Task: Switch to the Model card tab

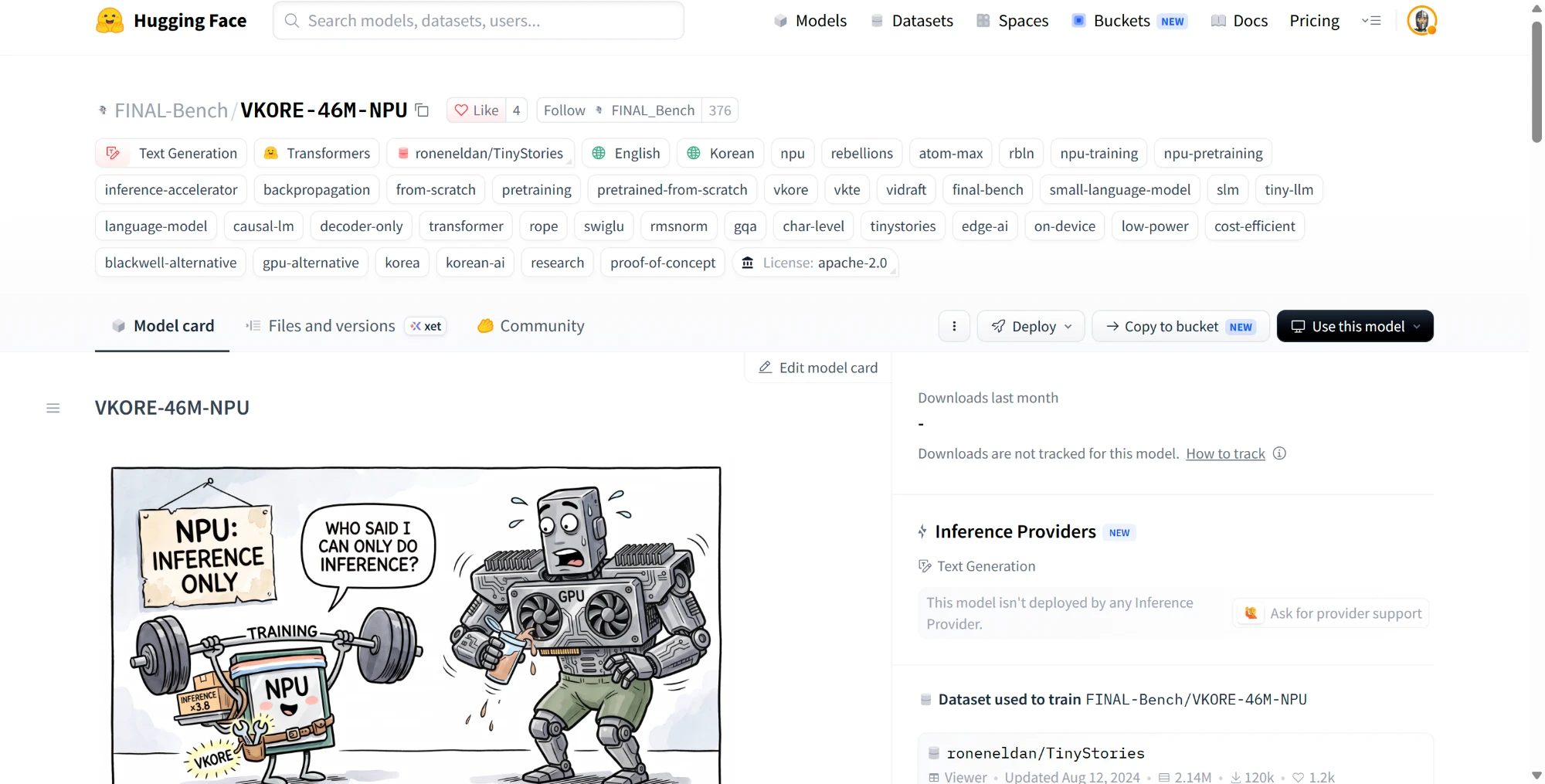Action: 162,326
